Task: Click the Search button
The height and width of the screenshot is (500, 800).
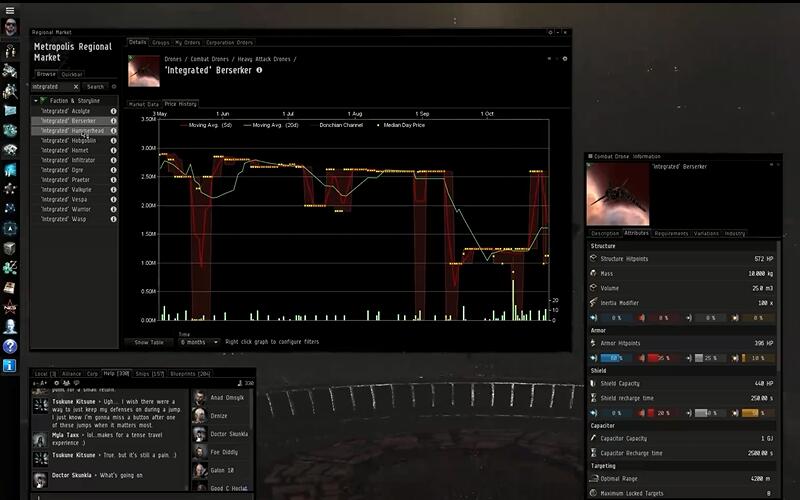Action: tap(95, 87)
